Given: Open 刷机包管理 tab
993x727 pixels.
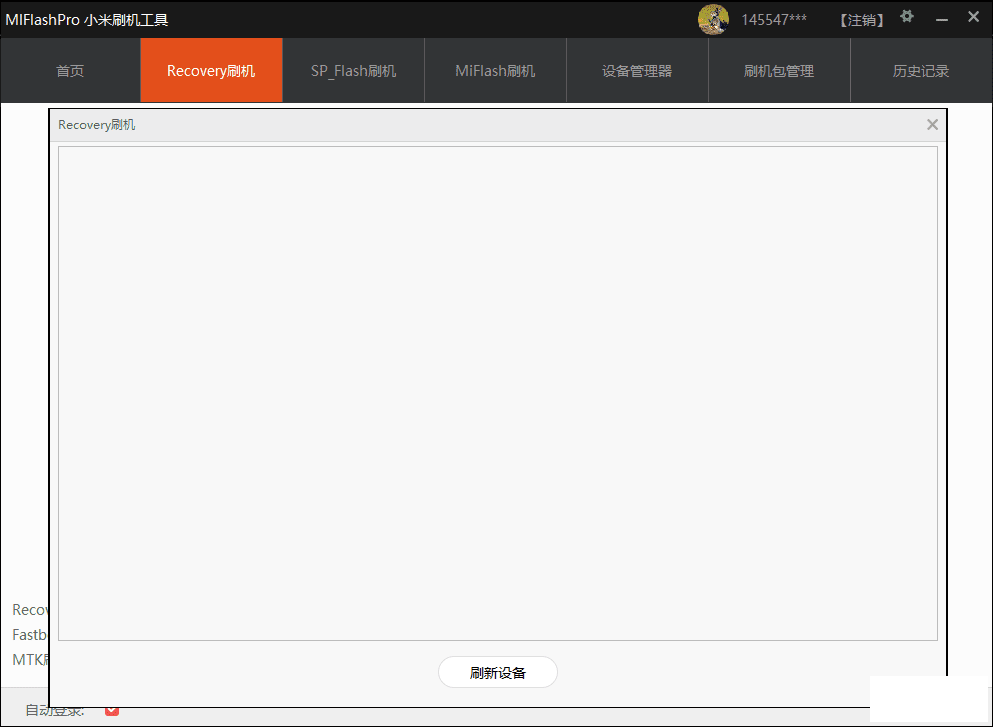Looking at the screenshot, I should pyautogui.click(x=779, y=70).
